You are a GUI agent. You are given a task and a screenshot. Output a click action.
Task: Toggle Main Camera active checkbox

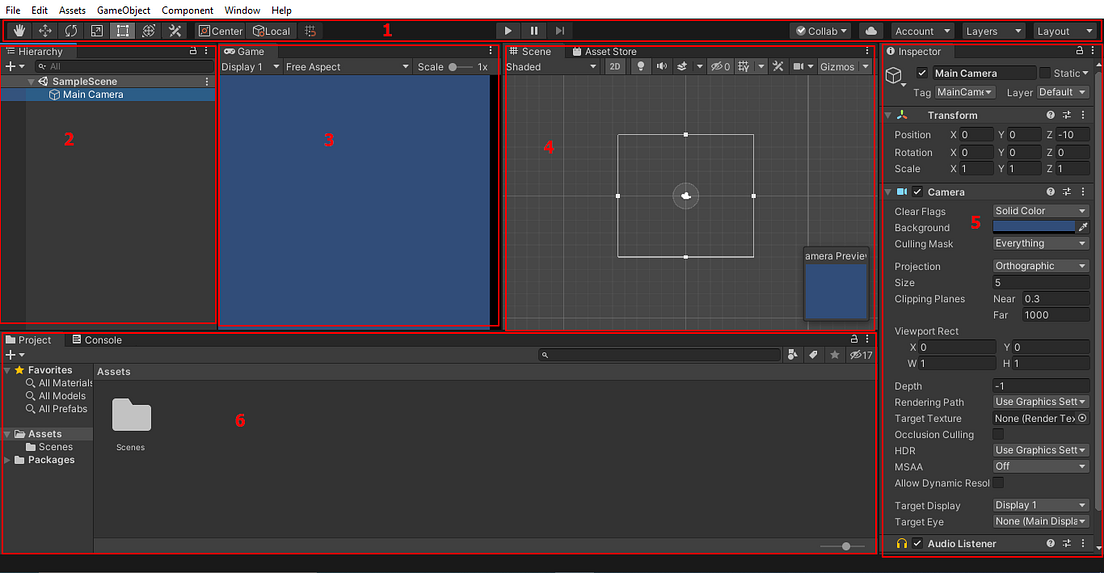(922, 73)
